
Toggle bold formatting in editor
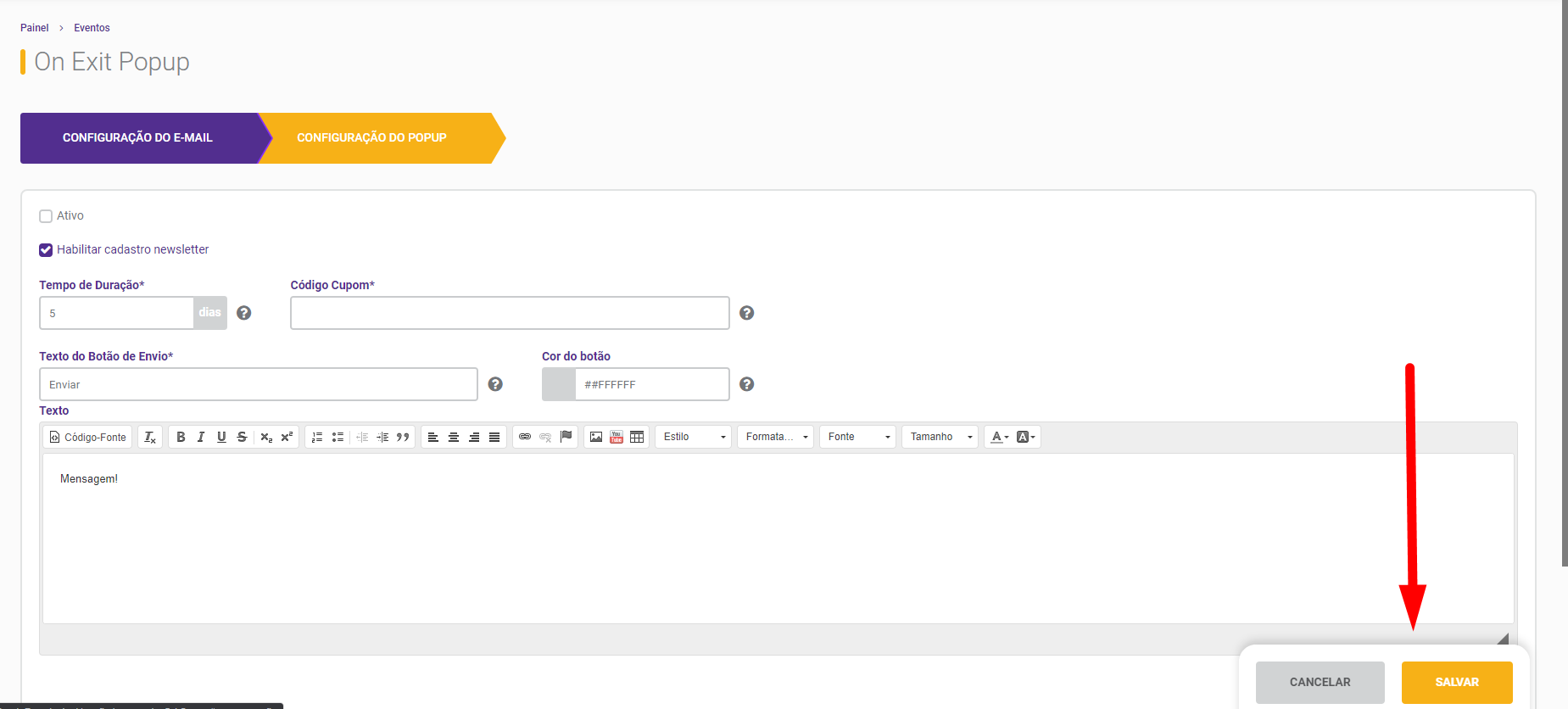[x=181, y=437]
